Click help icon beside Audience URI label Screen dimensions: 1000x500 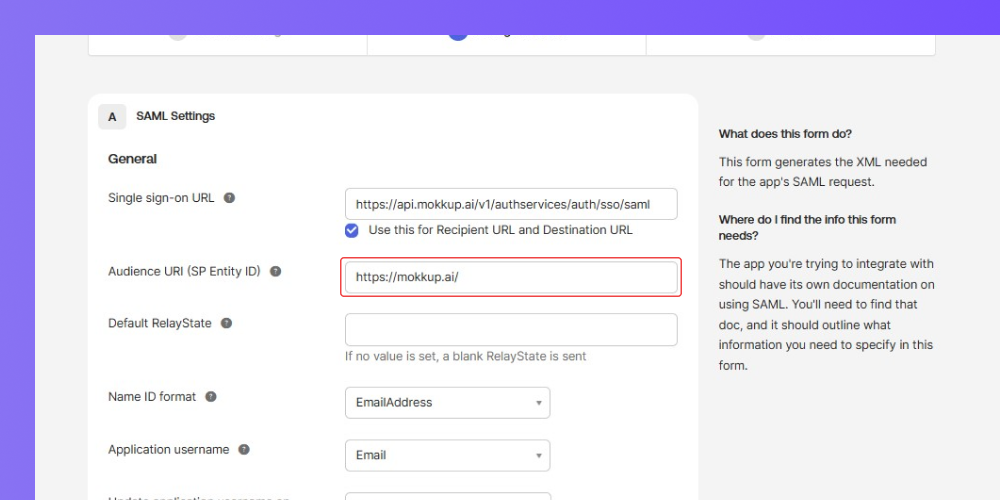coord(276,271)
